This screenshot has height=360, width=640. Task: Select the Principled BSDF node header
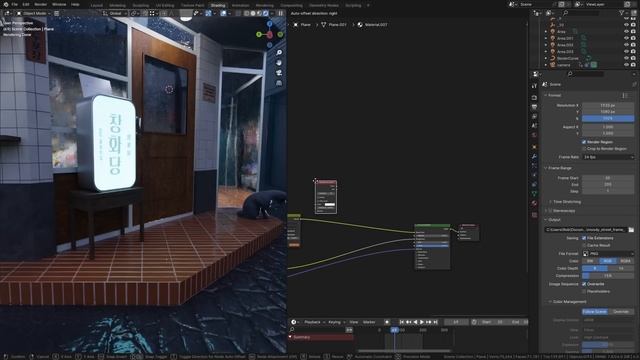click(x=432, y=225)
